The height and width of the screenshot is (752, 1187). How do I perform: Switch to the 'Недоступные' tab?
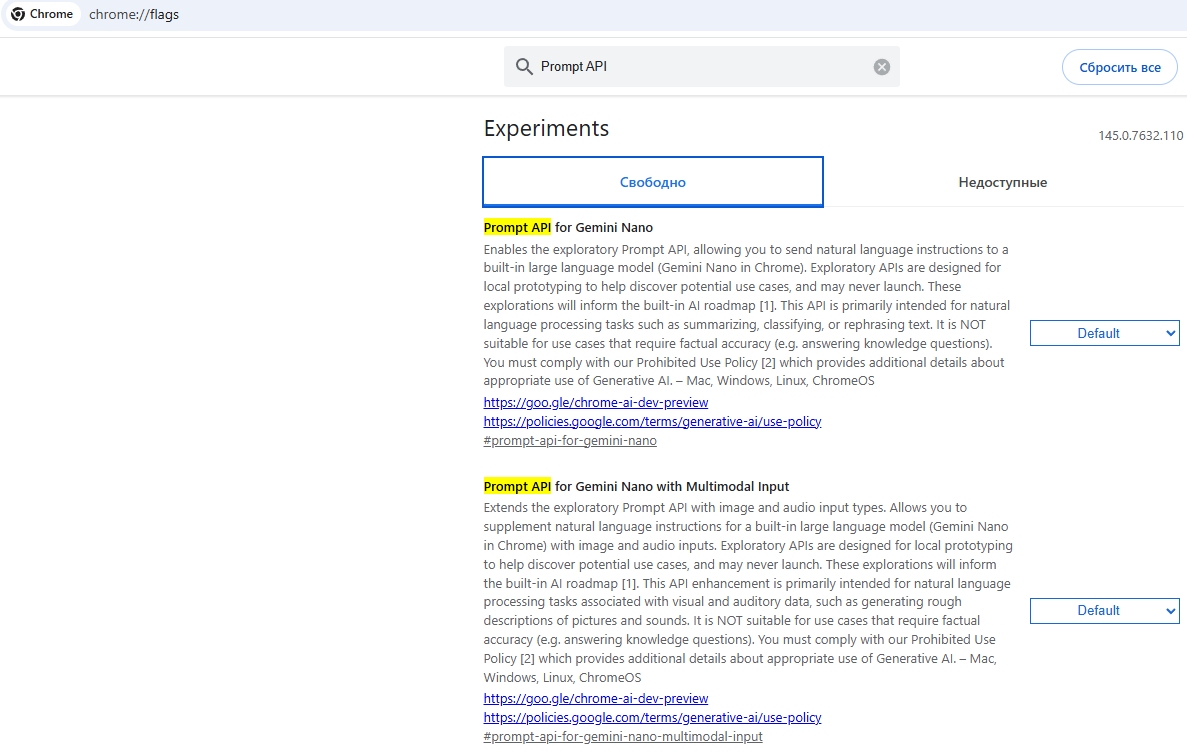(x=1002, y=182)
